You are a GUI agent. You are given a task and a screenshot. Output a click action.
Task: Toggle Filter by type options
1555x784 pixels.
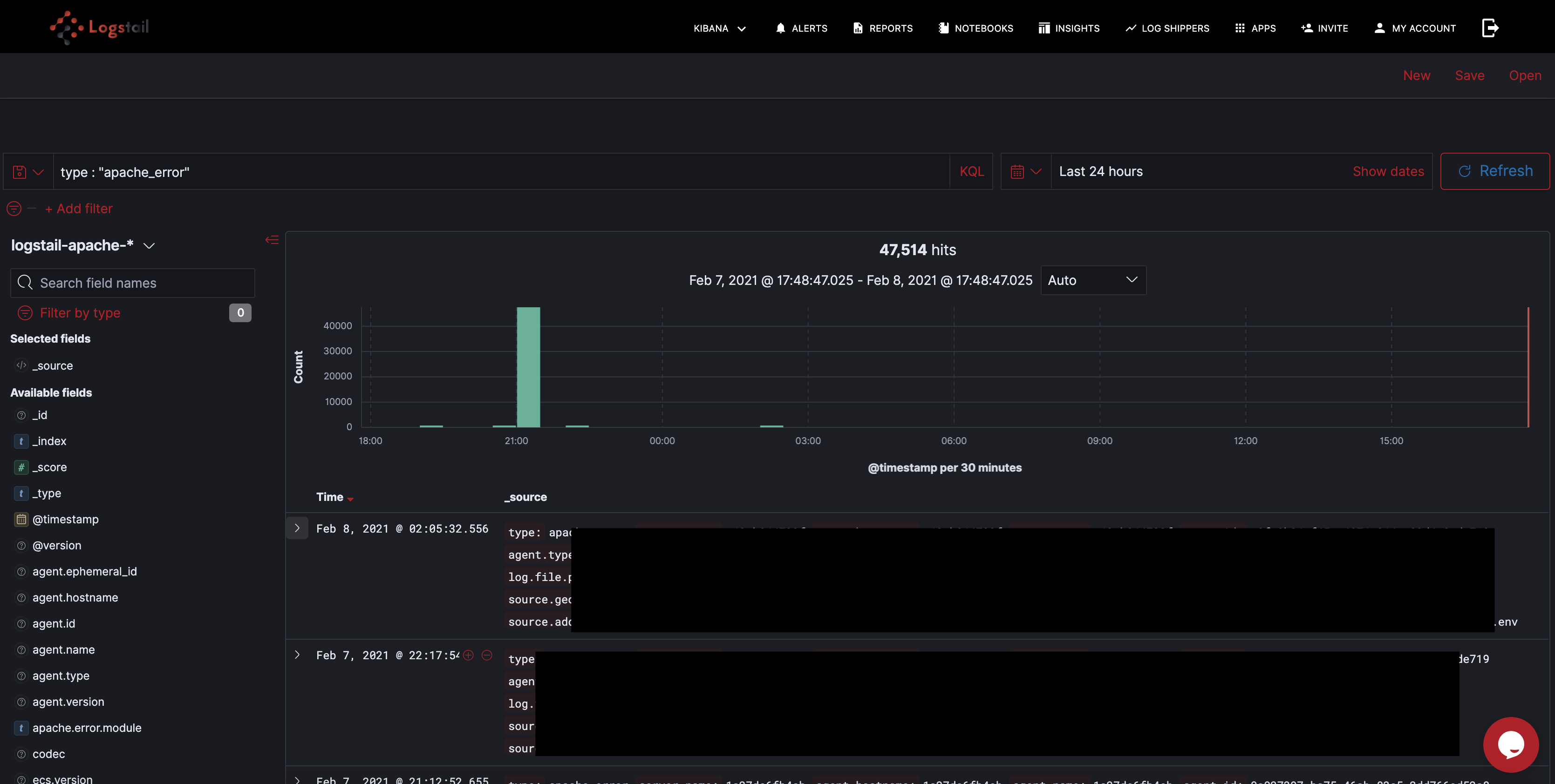[80, 313]
